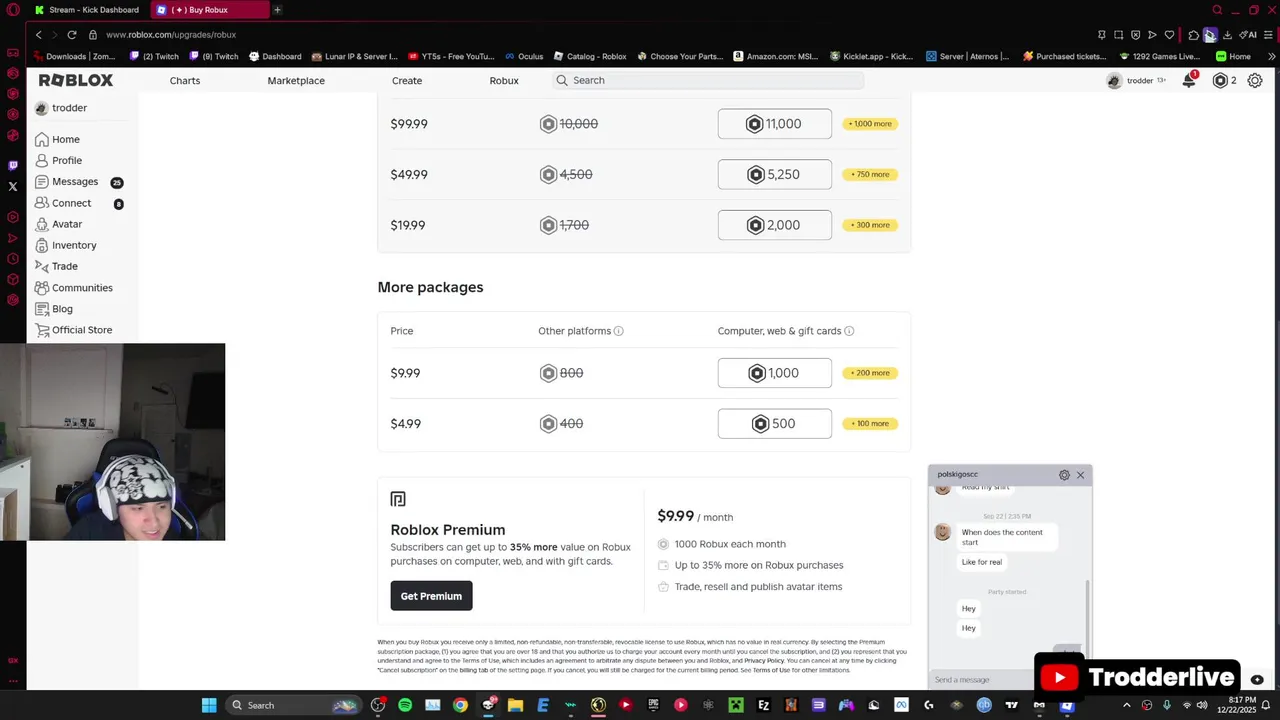Reload the page with browser refresh icon
Image resolution: width=1280 pixels, height=720 pixels.
72,35
